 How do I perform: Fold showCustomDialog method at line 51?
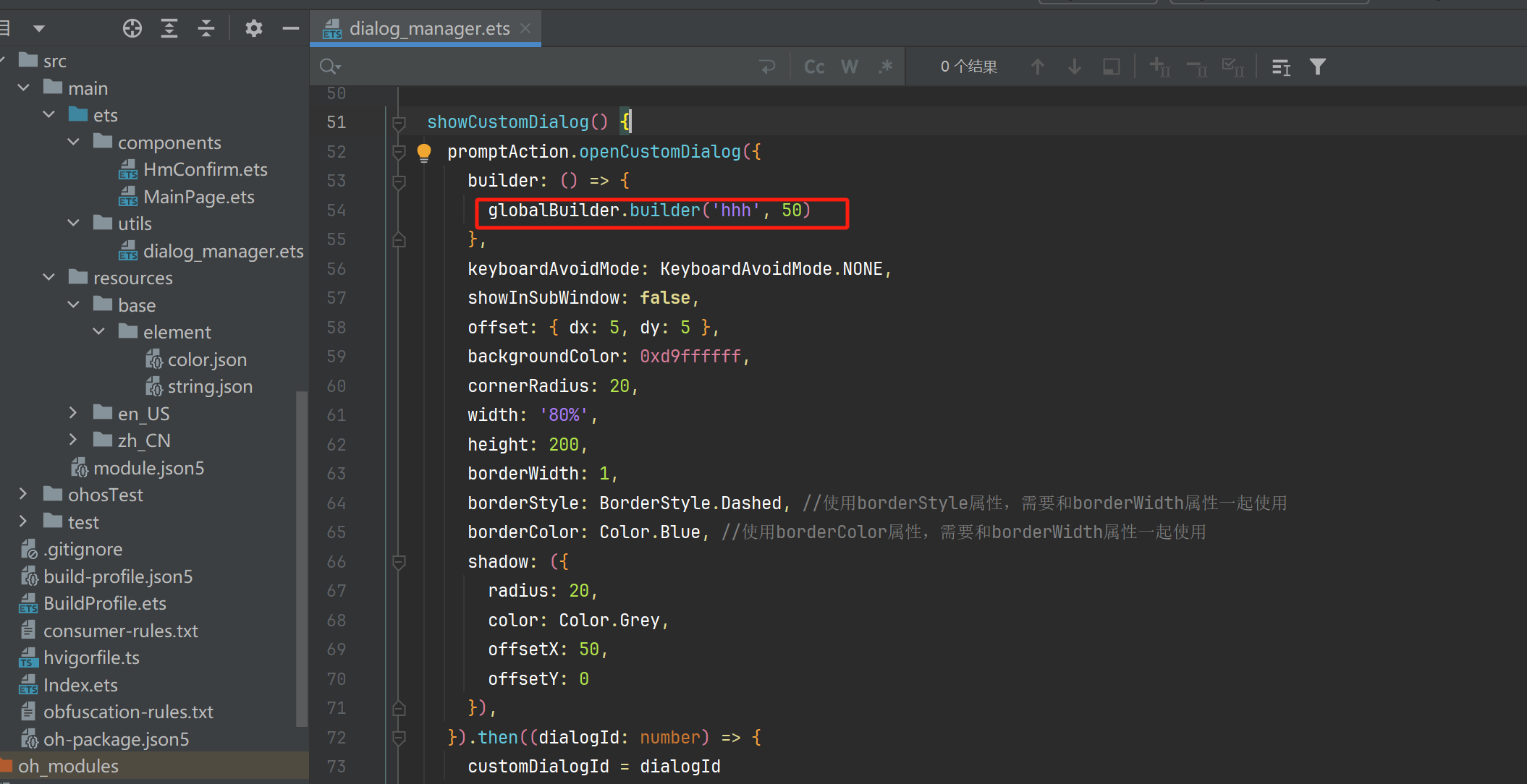pyautogui.click(x=399, y=123)
